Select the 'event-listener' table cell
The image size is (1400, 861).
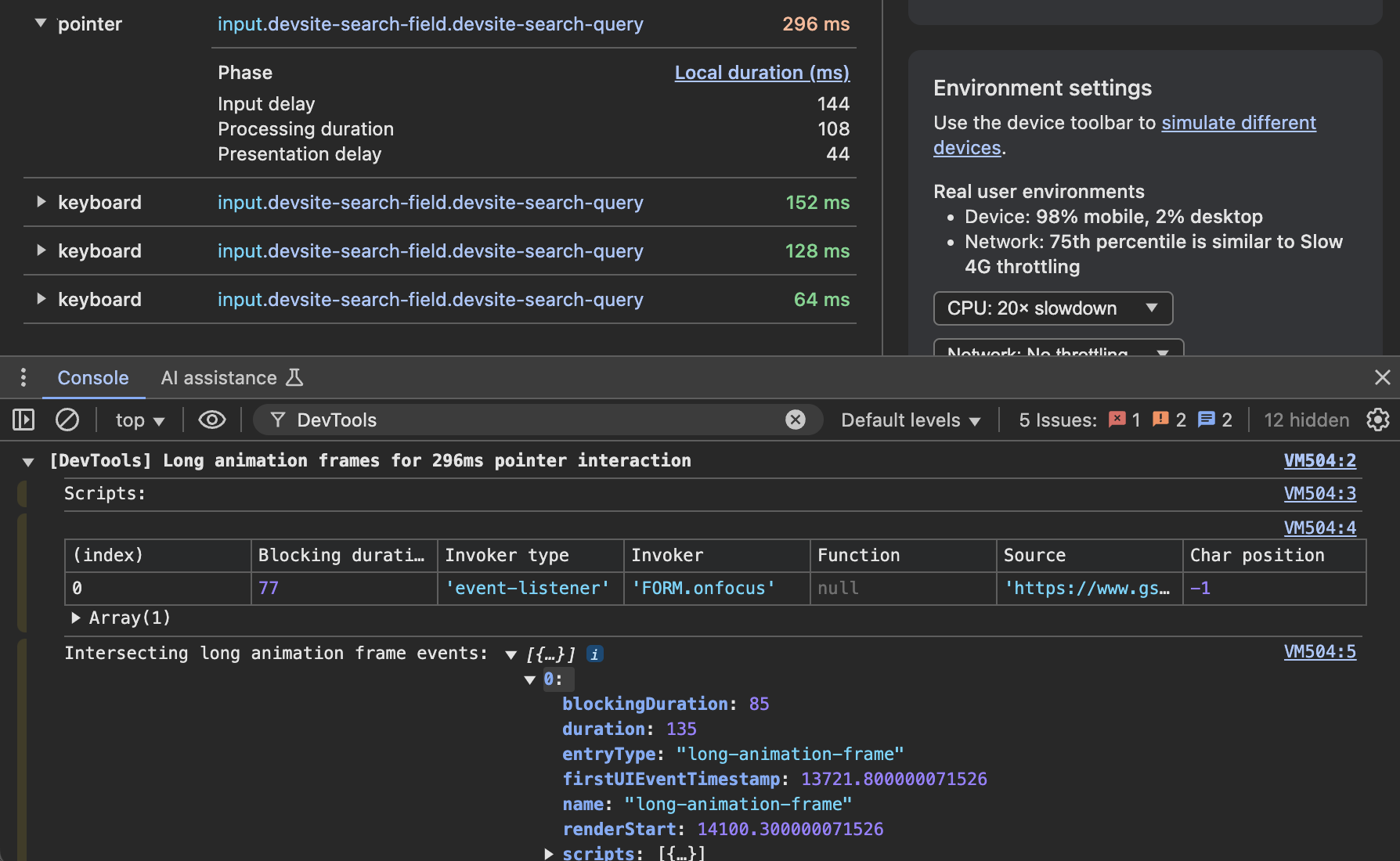tap(530, 589)
